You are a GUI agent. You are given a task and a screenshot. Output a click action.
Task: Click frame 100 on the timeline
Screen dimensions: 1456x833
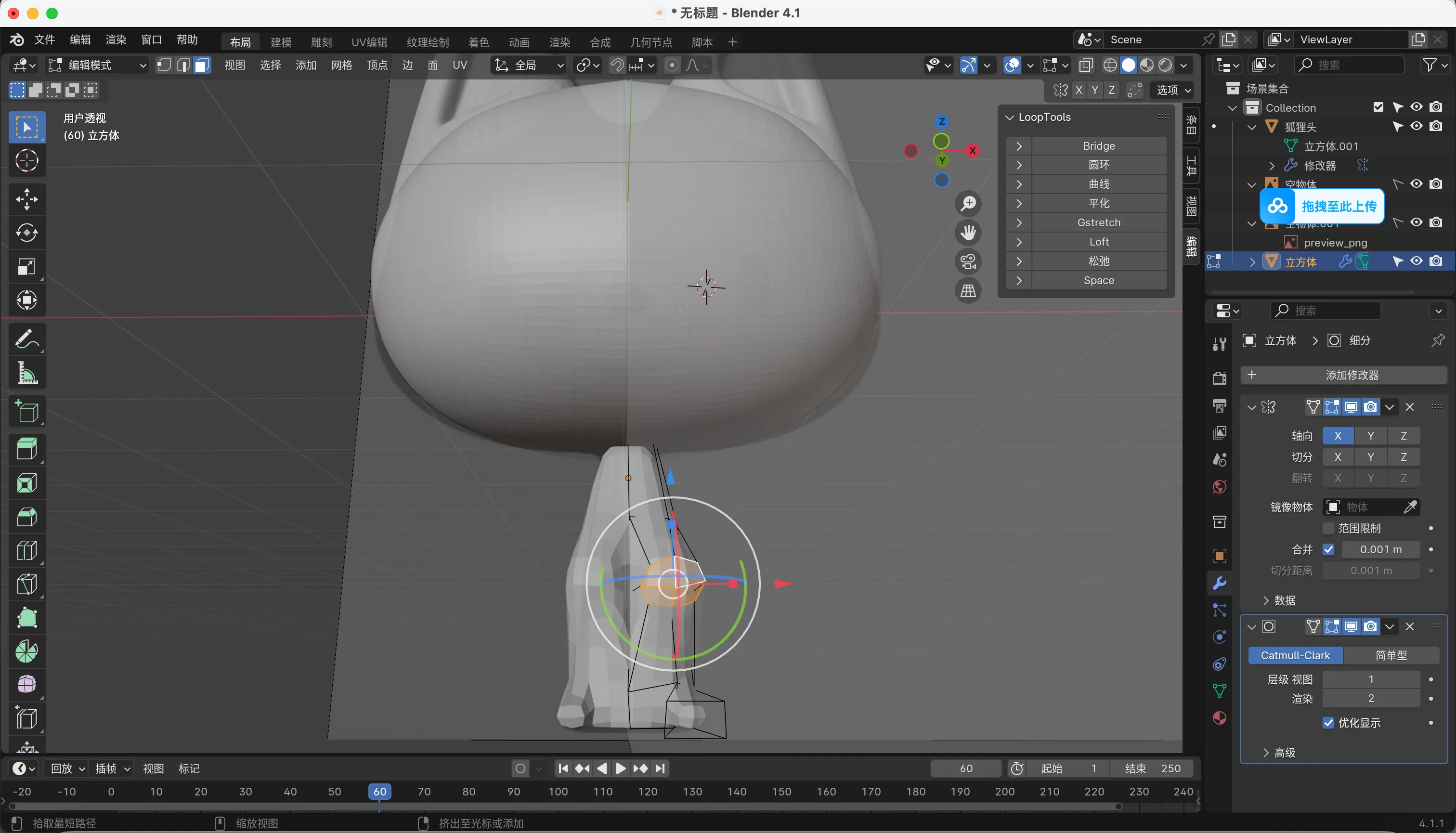pyautogui.click(x=558, y=791)
